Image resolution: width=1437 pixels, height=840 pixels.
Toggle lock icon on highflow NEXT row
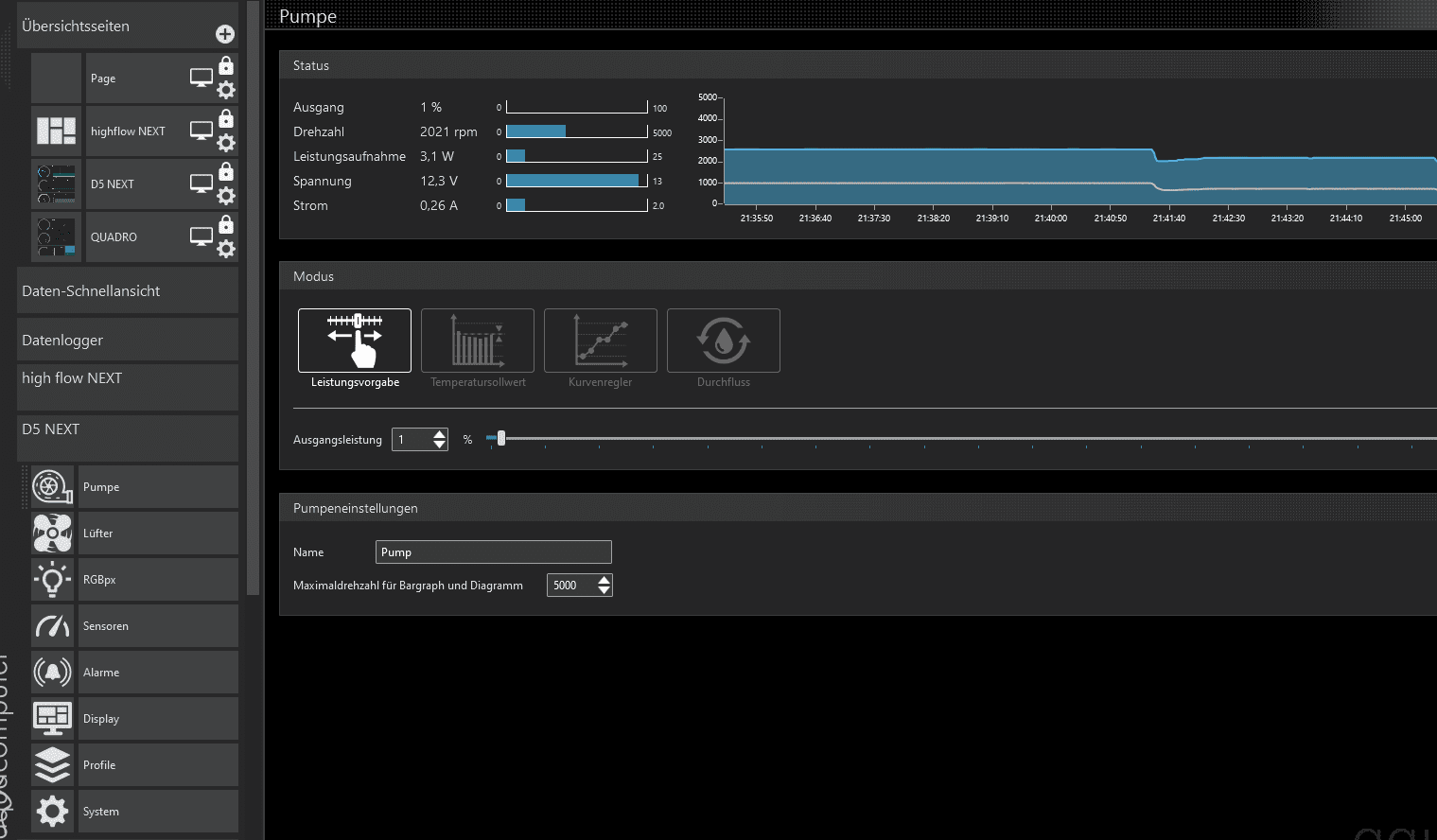(x=226, y=118)
